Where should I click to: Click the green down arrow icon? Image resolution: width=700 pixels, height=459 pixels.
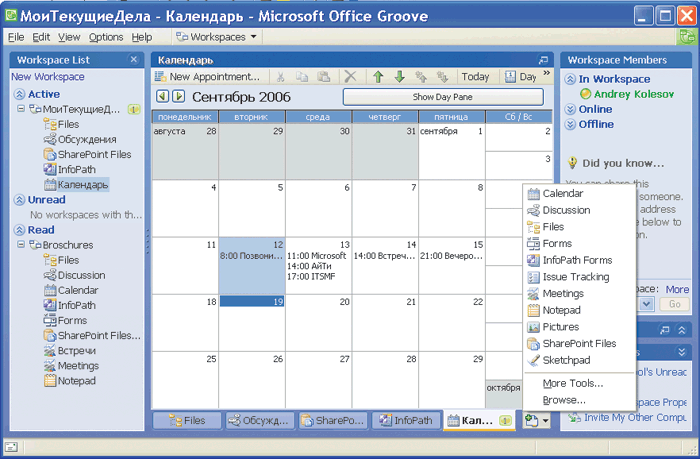(x=400, y=77)
